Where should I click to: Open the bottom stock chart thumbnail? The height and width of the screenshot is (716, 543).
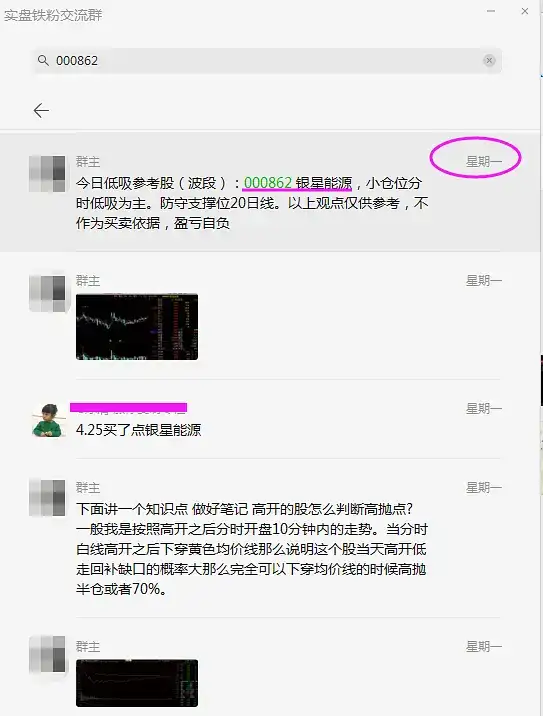(137, 683)
